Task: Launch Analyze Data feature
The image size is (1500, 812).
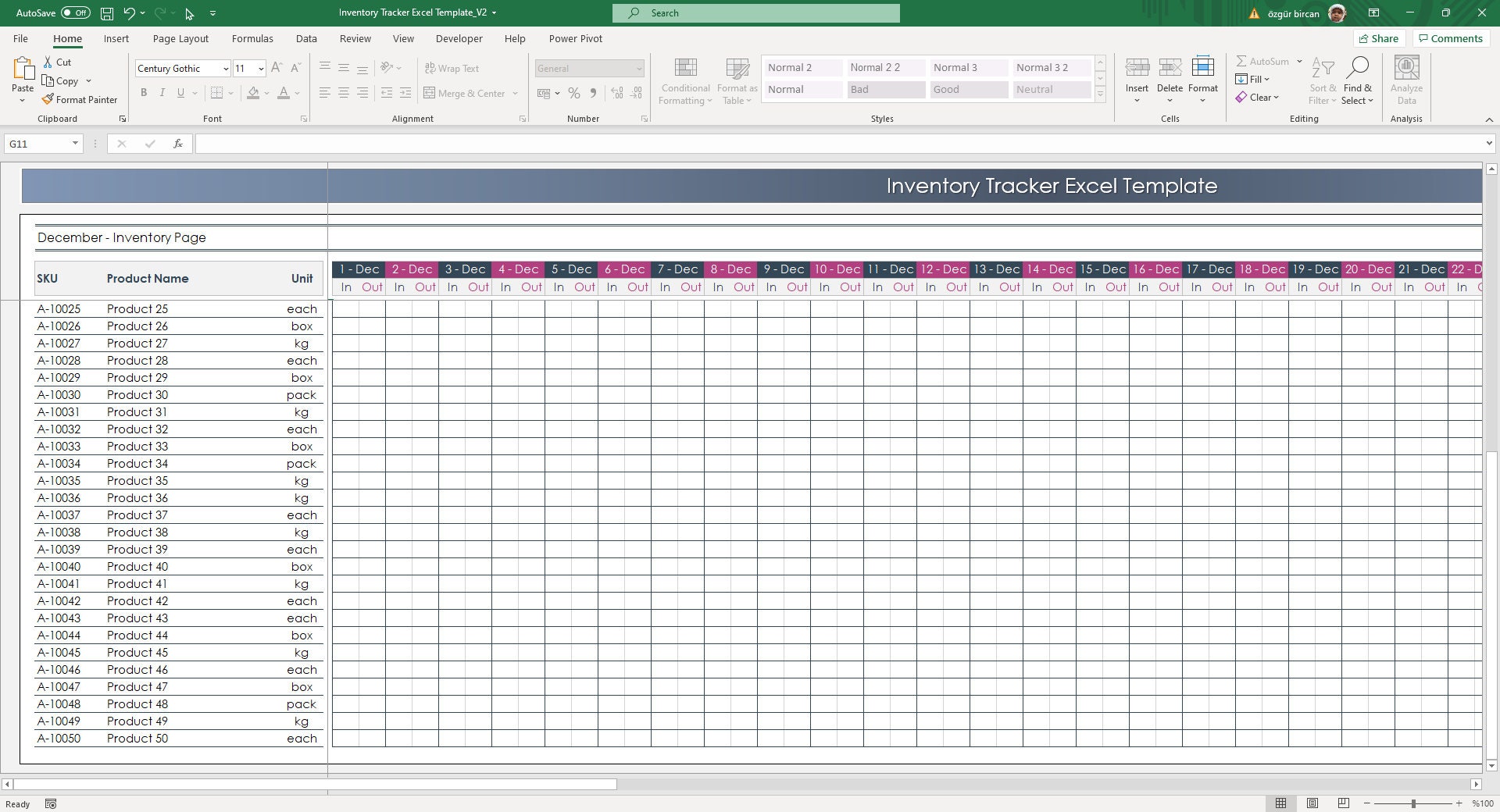Action: point(1405,80)
